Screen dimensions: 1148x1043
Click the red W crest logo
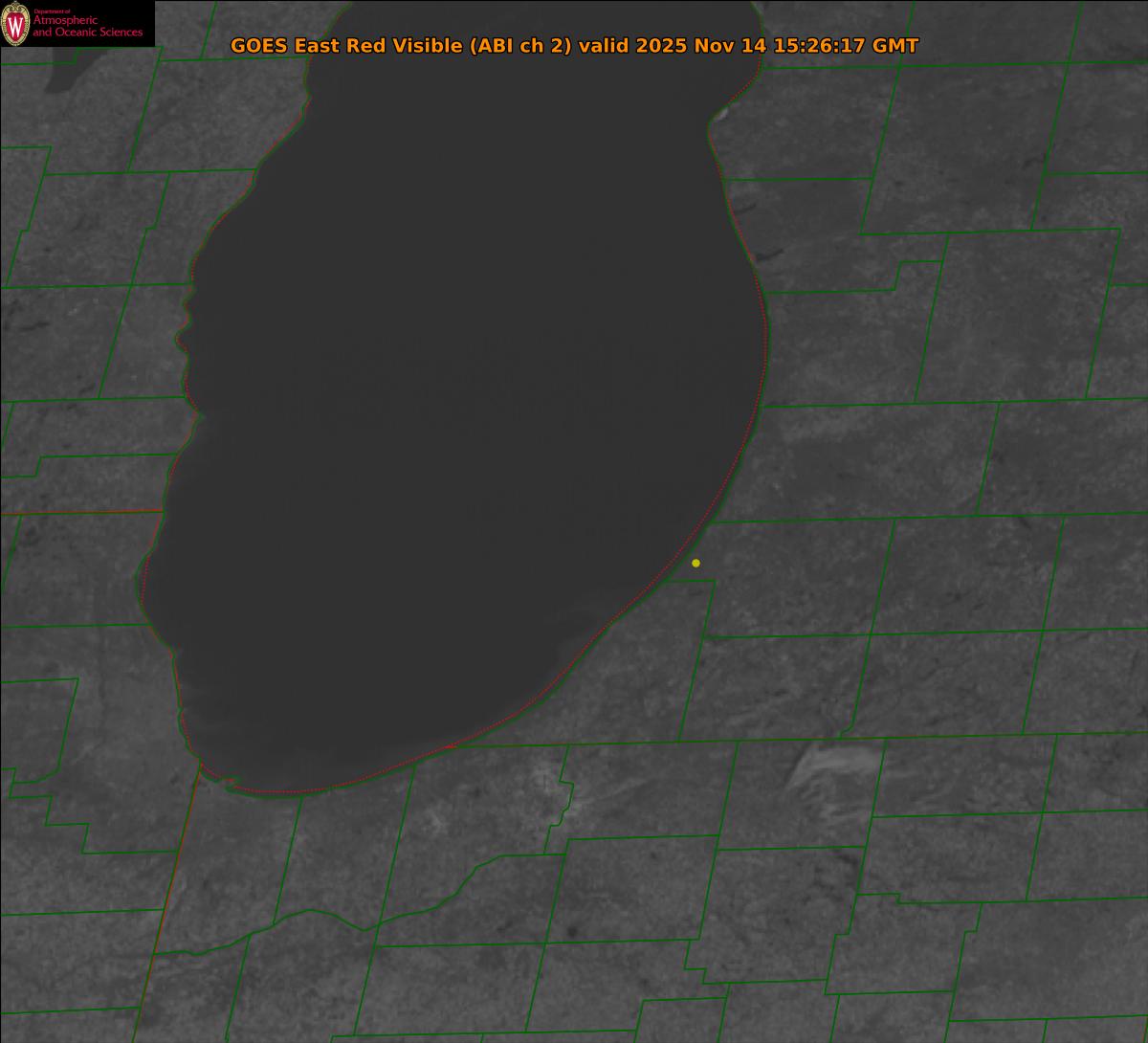point(15,24)
